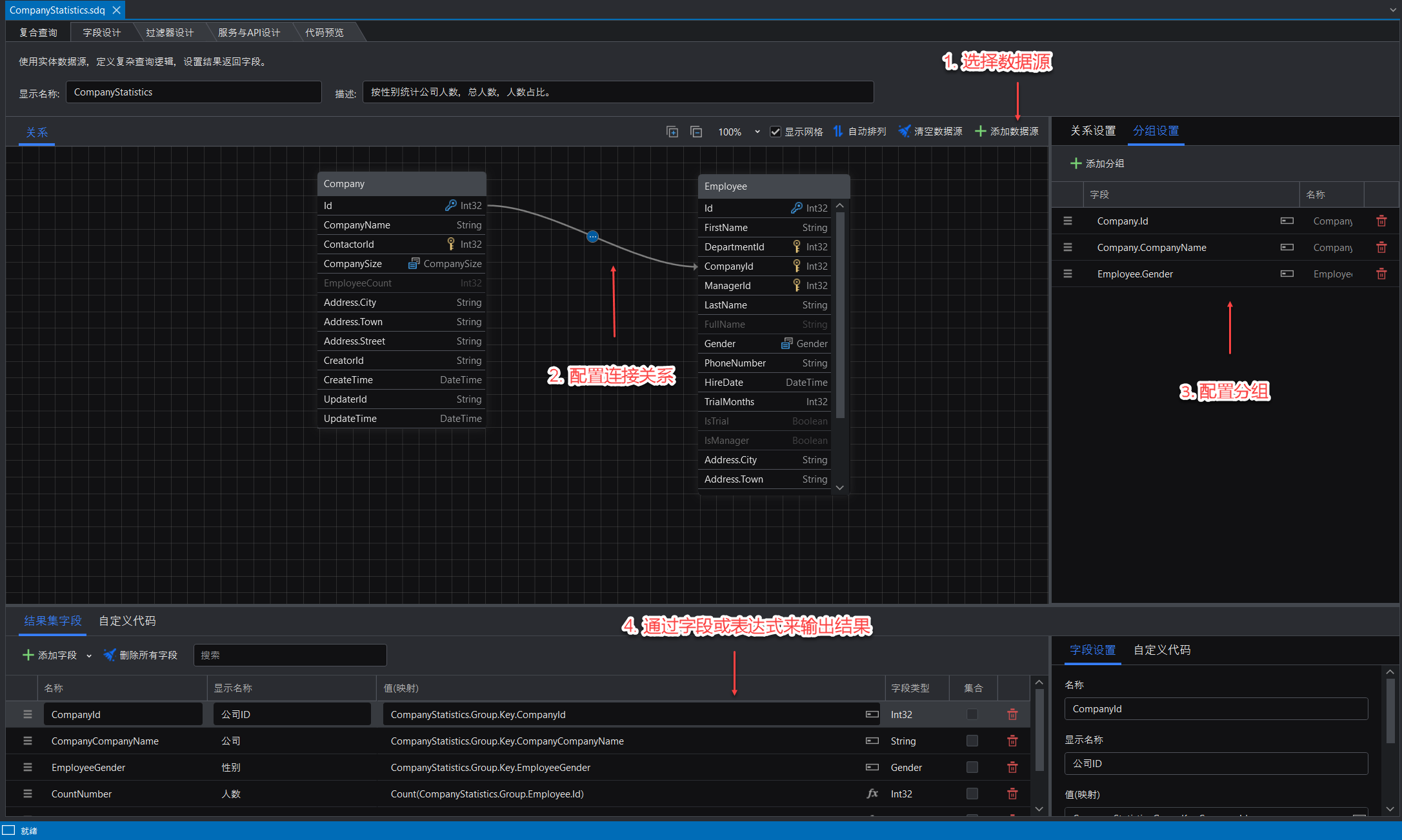The width and height of the screenshot is (1402, 840).
Task: Close the CompanyStatistics.sdq document tab
Action: (x=116, y=10)
